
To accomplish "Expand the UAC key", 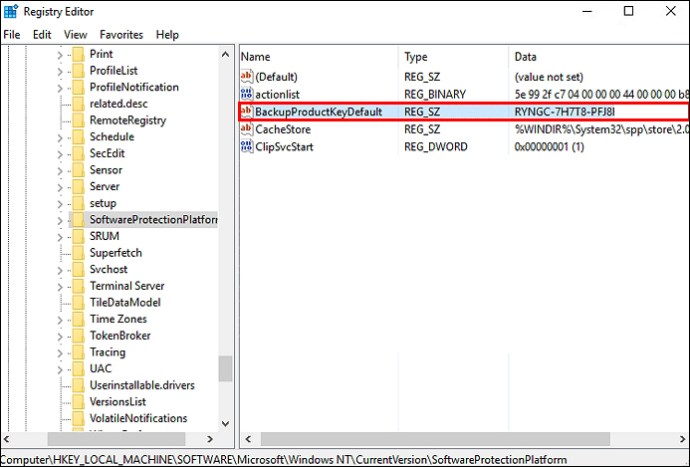I will 60,370.
